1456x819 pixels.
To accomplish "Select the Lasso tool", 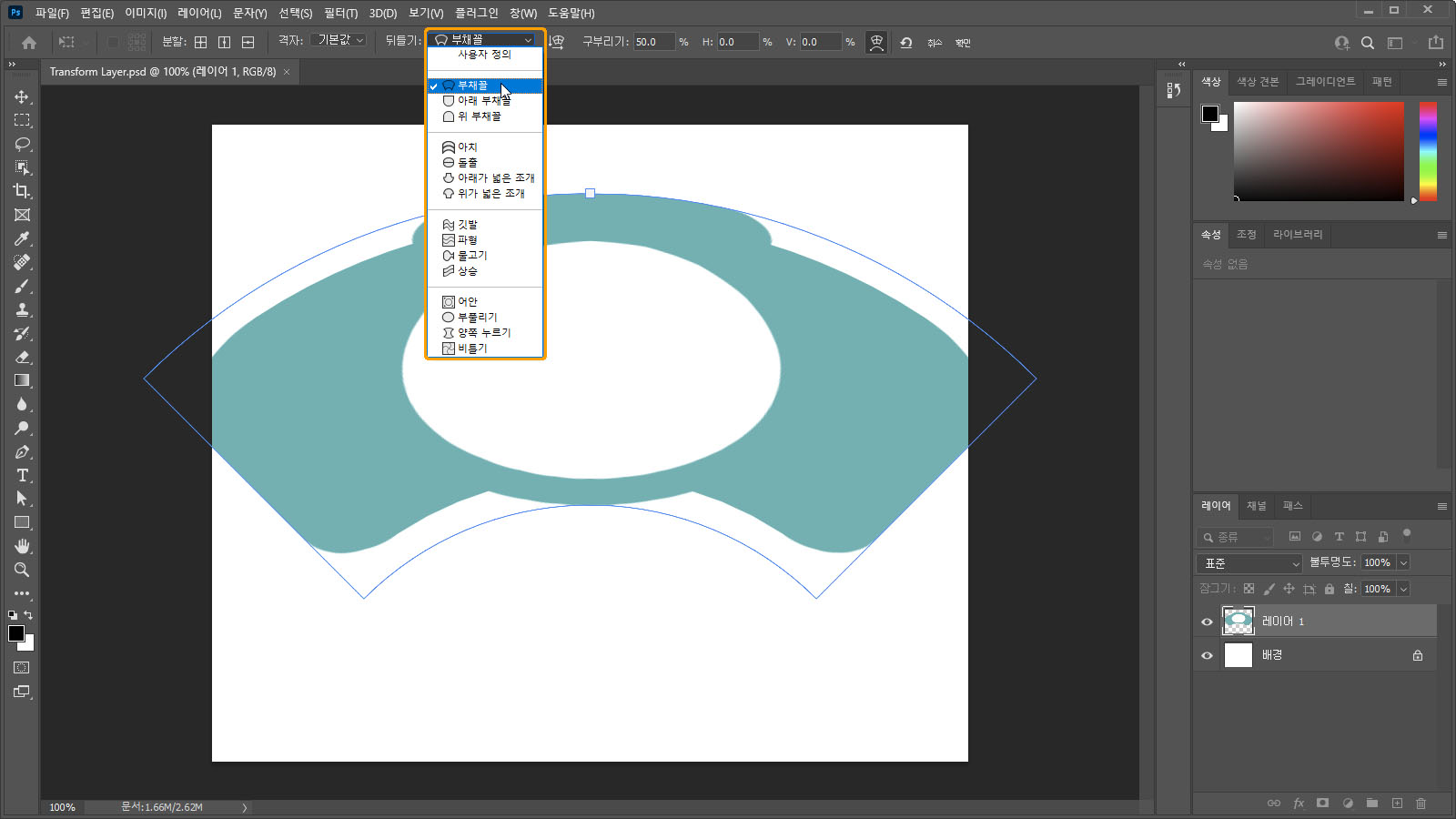I will [x=22, y=144].
